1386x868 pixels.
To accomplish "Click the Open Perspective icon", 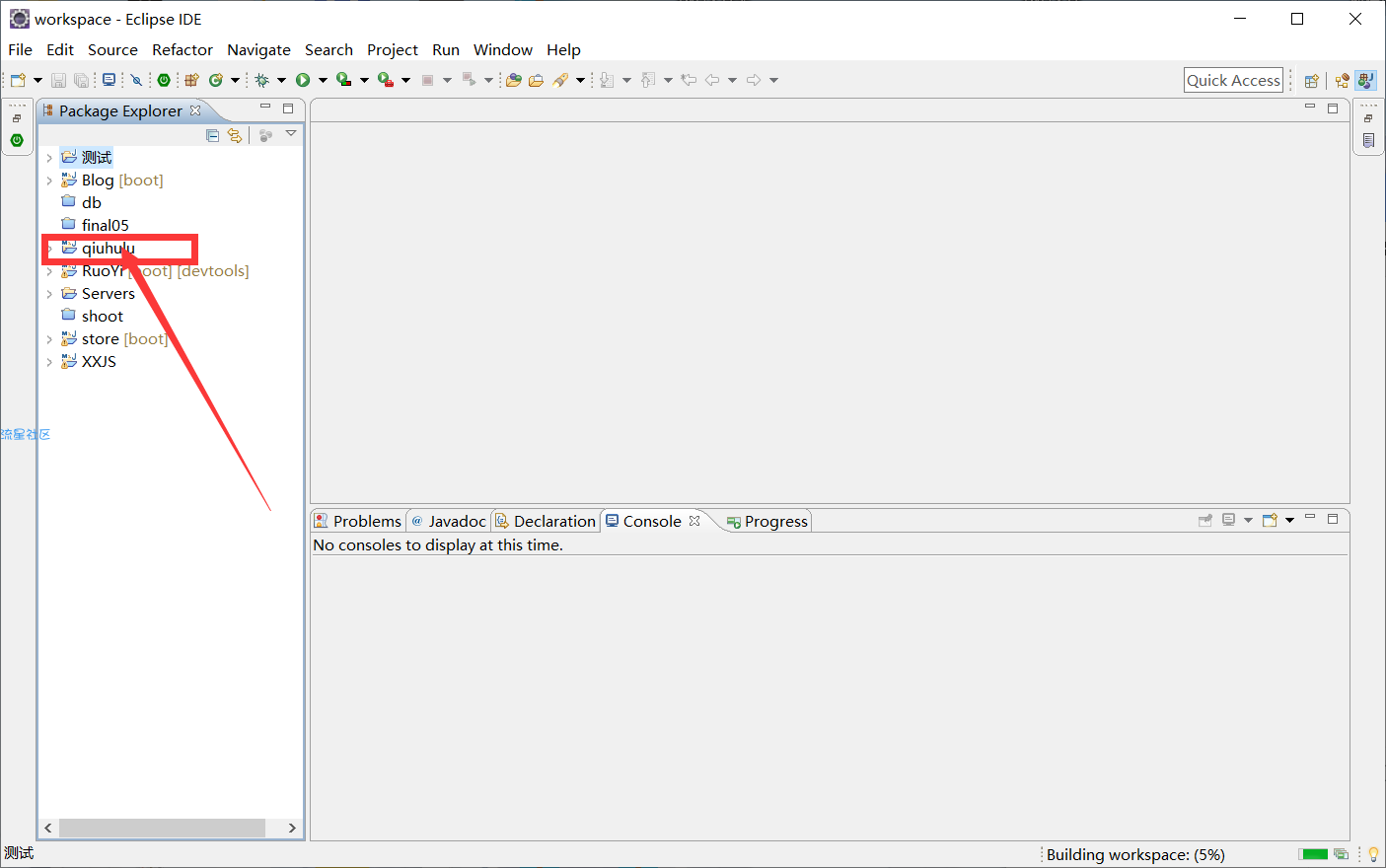I will pyautogui.click(x=1311, y=81).
